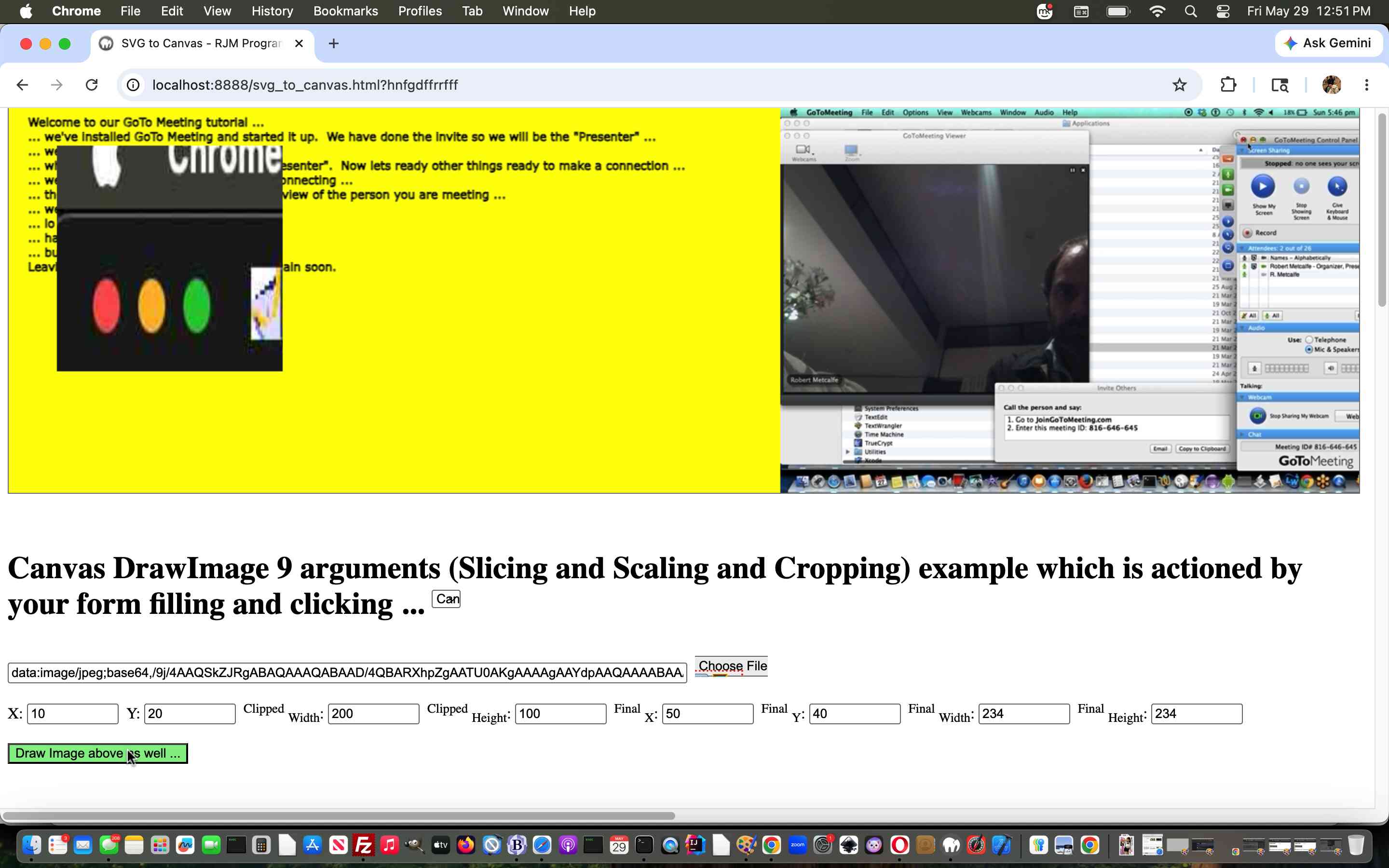Open the Edit menu
The image size is (1389, 868).
(172, 11)
